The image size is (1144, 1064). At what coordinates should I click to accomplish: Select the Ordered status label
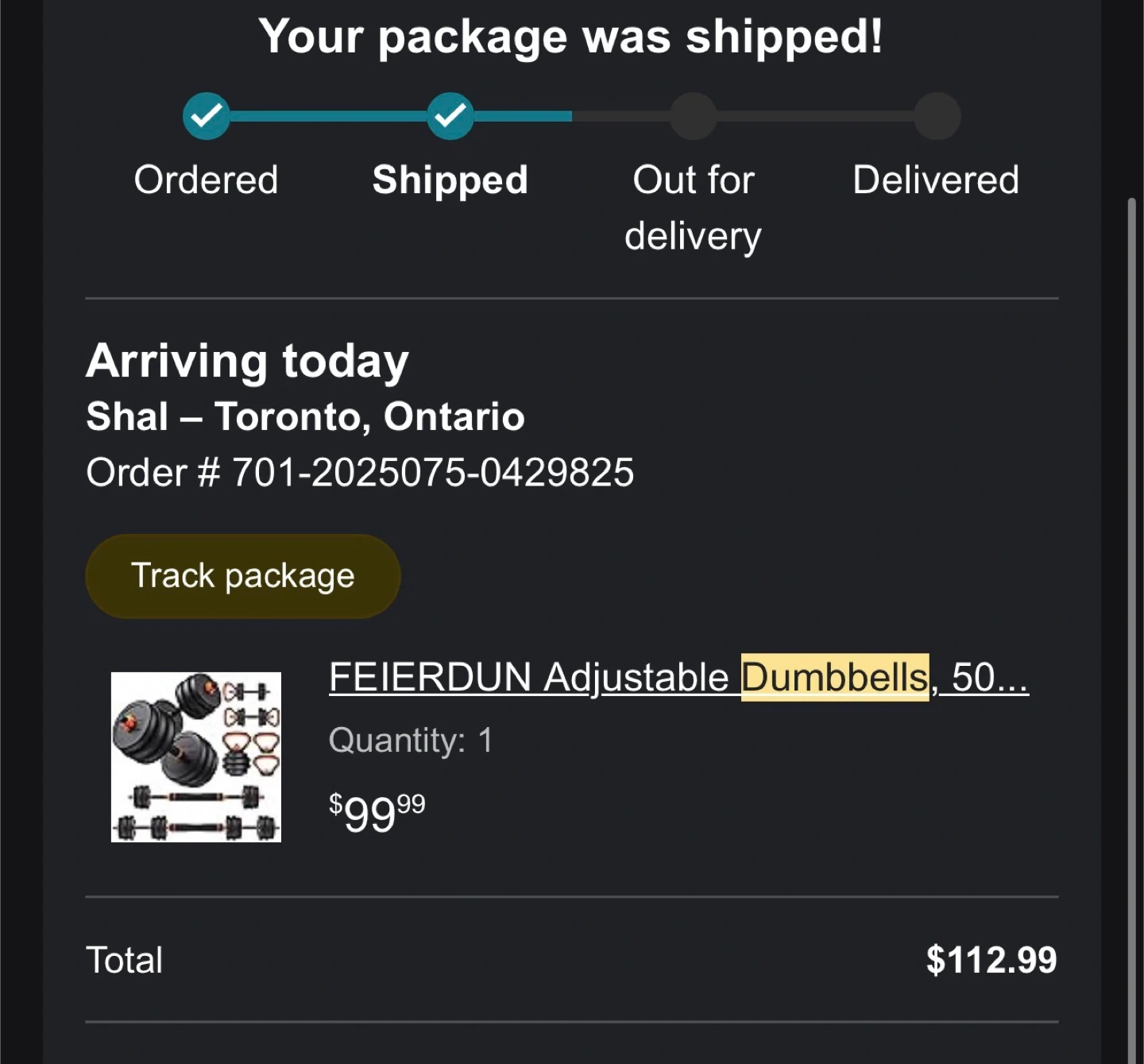point(207,180)
